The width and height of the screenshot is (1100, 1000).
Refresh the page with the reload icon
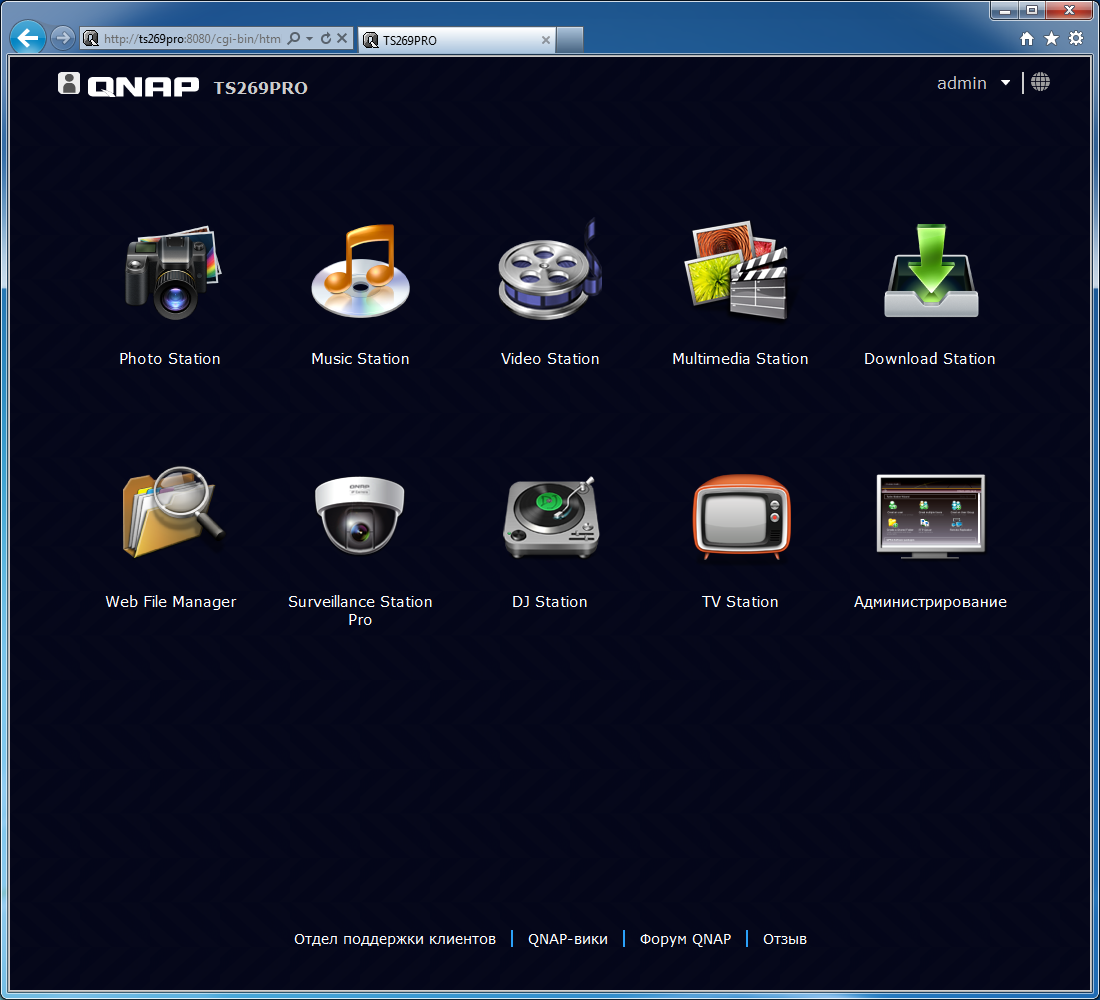coord(326,39)
